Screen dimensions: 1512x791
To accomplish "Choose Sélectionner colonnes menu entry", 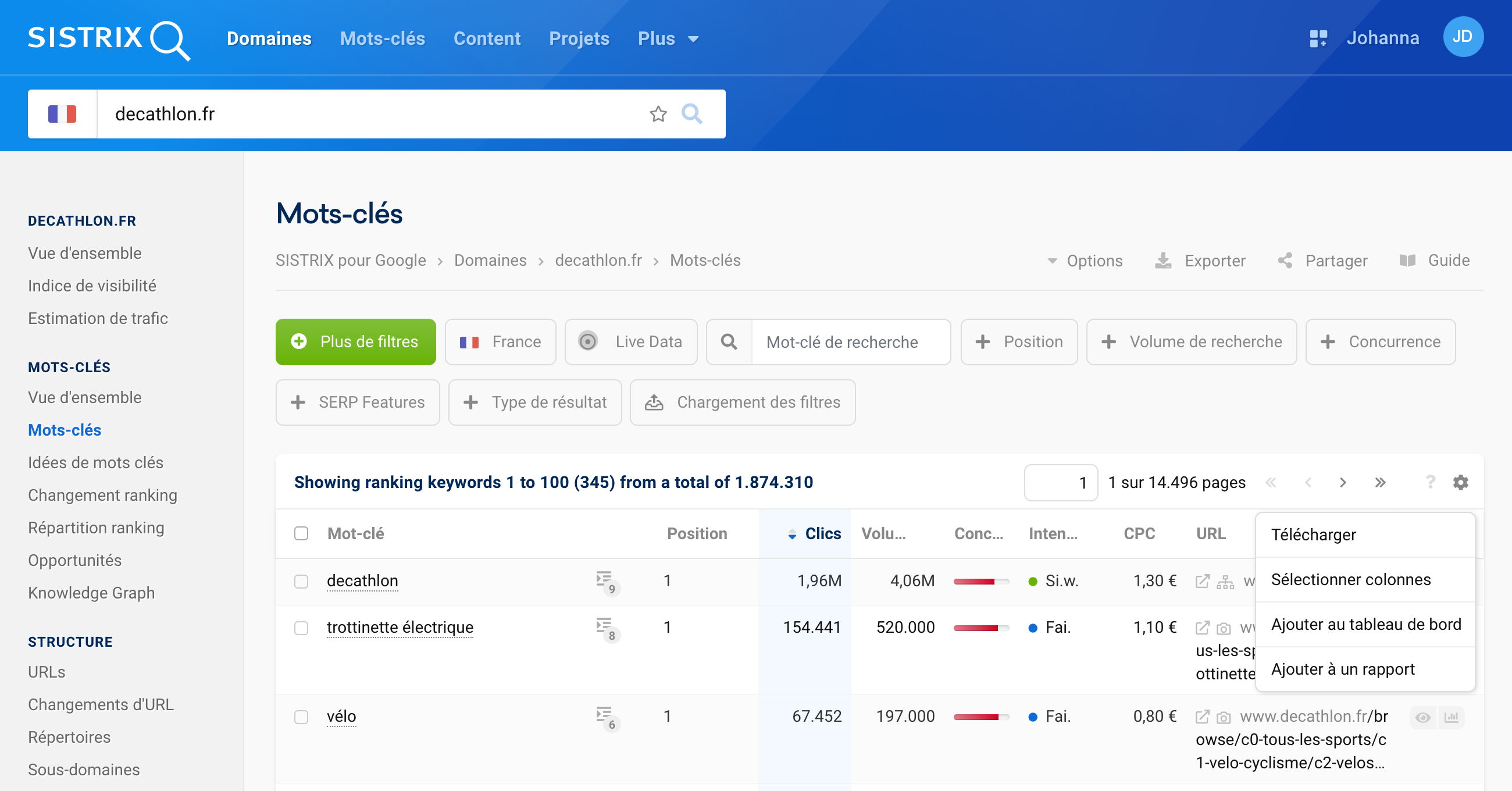I will coord(1365,580).
